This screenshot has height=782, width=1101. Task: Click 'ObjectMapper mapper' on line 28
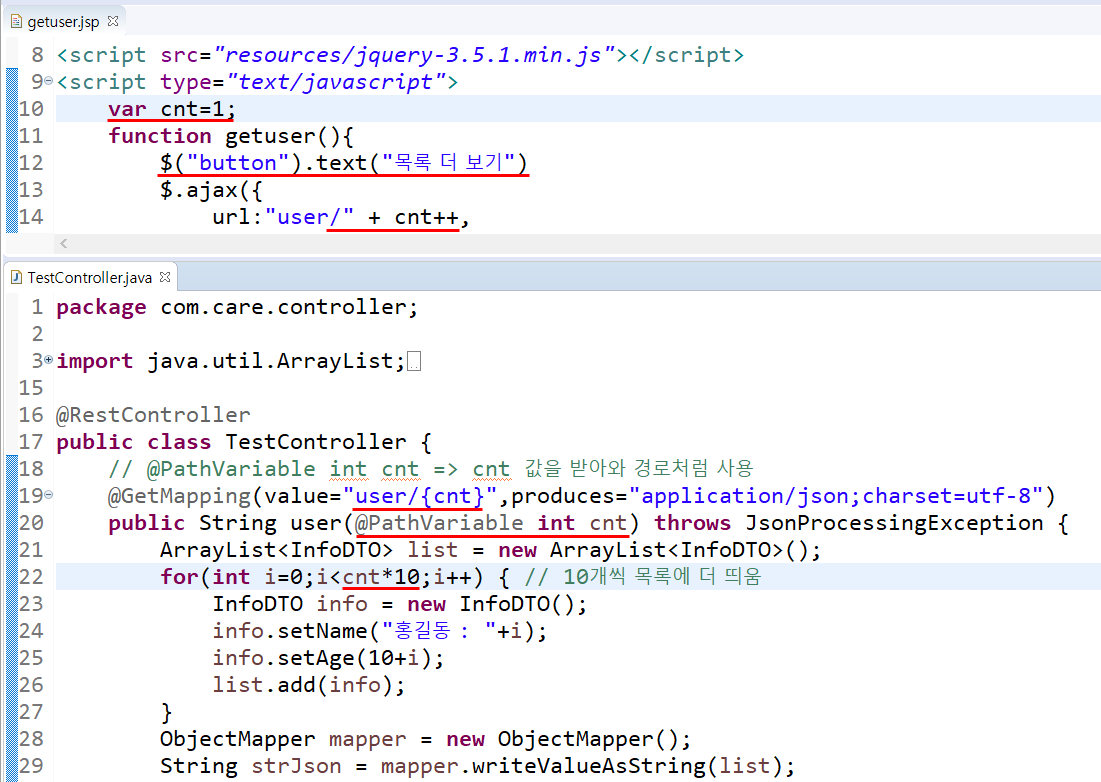pos(283,739)
